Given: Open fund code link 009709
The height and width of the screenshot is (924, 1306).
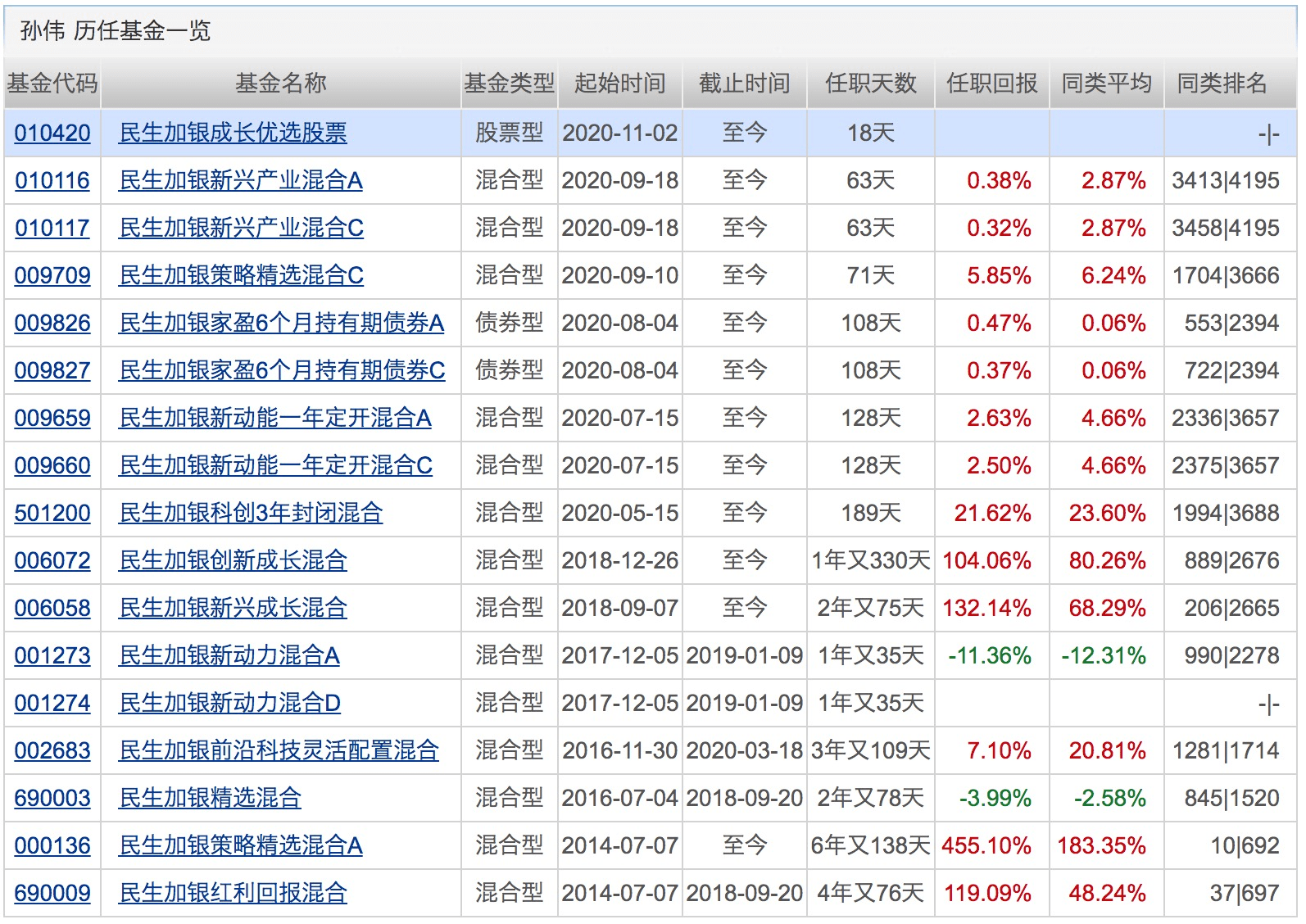Looking at the screenshot, I should (52, 275).
